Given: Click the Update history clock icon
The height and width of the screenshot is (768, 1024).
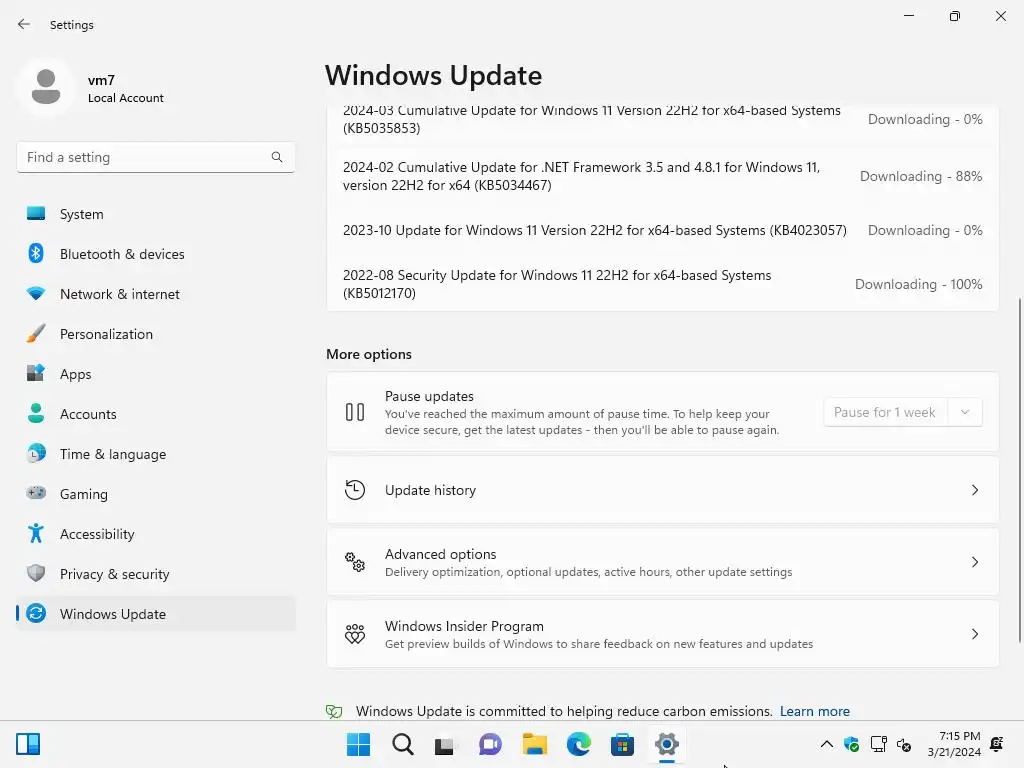Looking at the screenshot, I should (x=355, y=490).
